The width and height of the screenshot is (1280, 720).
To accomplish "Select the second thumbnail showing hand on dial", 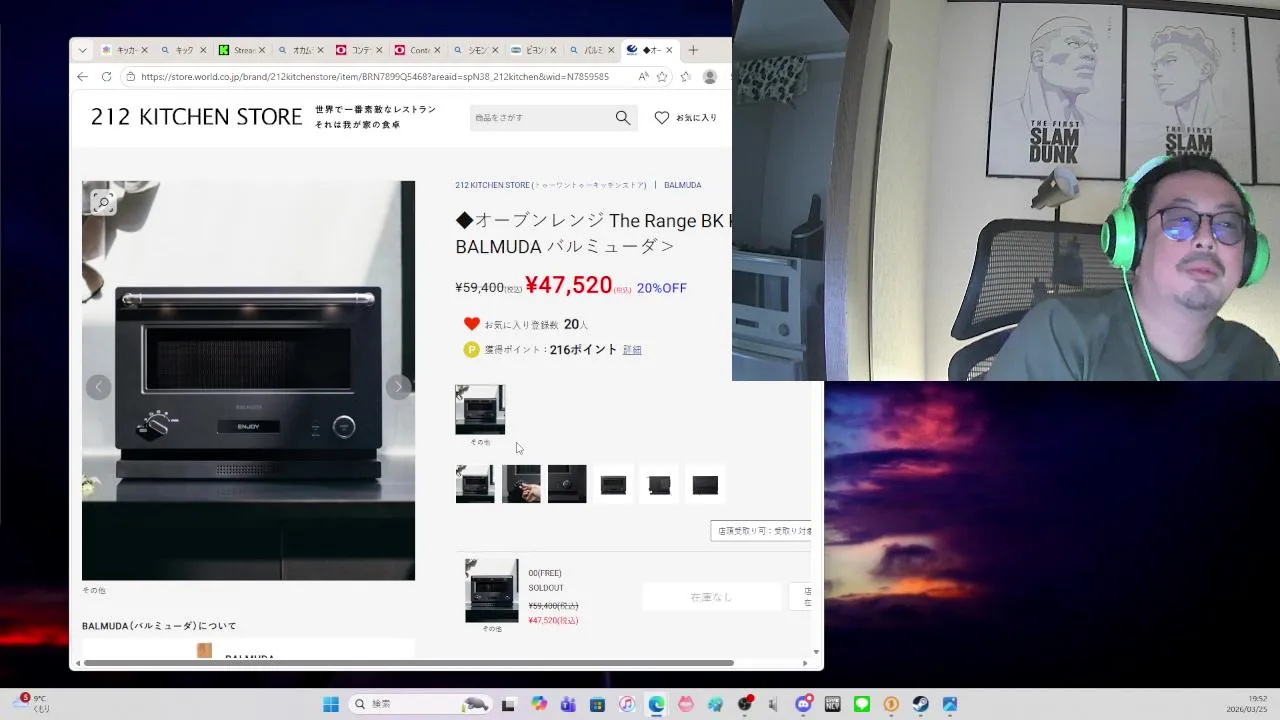I will tap(521, 484).
